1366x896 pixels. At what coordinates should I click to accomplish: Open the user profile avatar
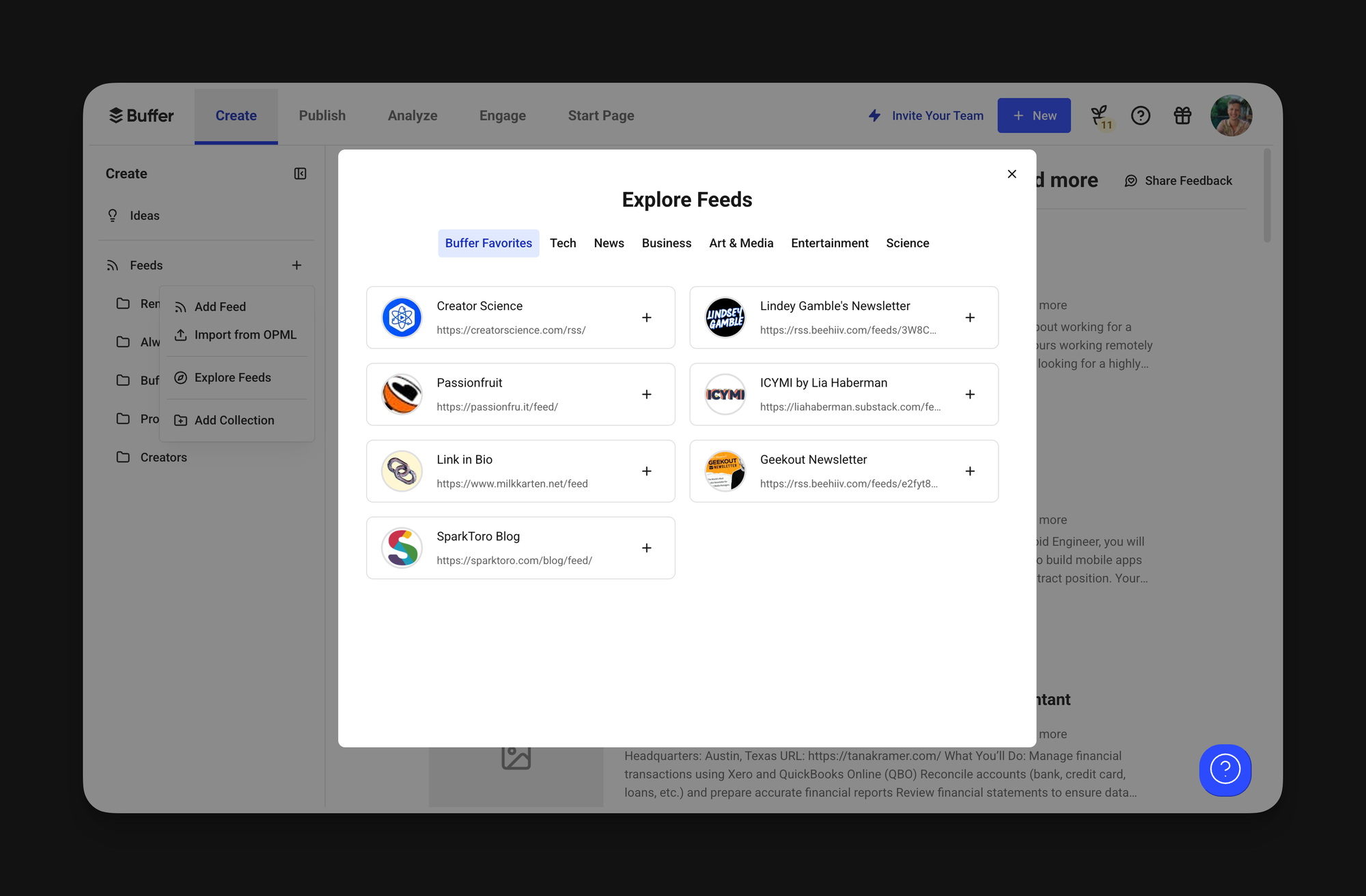point(1231,115)
